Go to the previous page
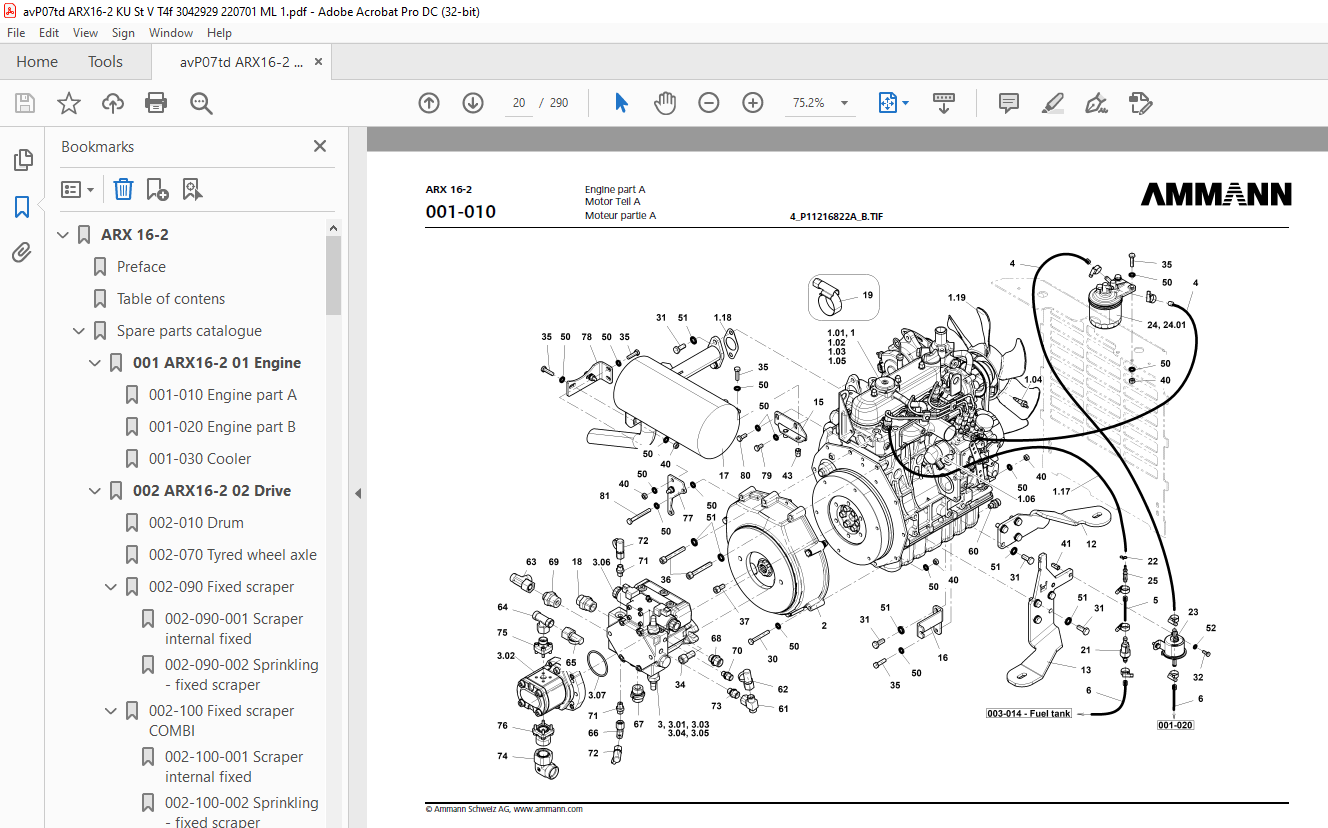The image size is (1328, 828). (x=429, y=103)
